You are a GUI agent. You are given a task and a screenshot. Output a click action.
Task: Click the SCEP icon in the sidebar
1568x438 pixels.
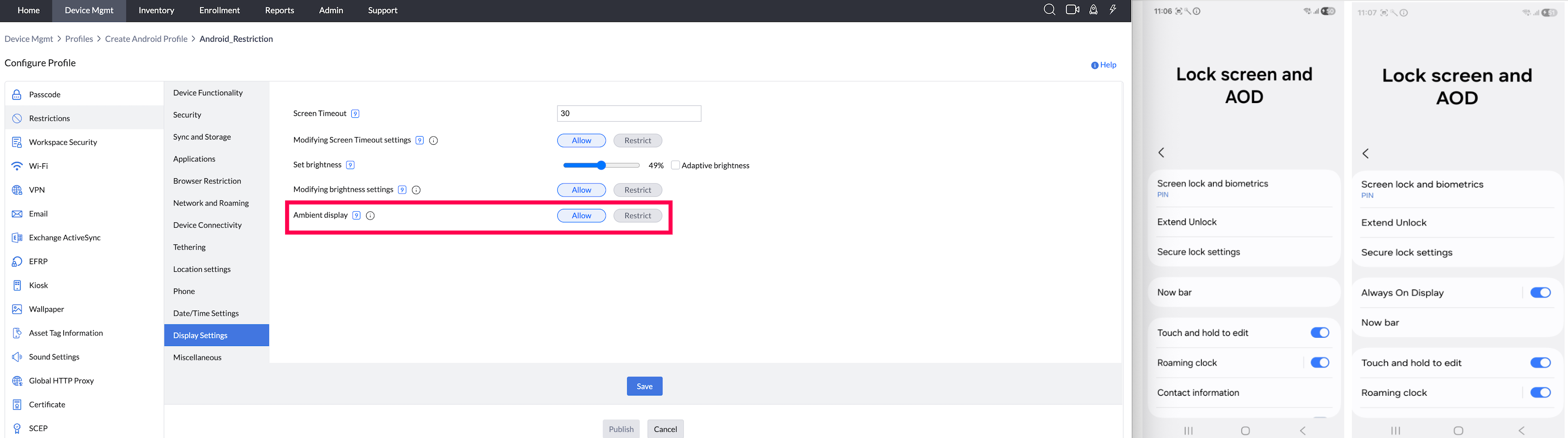pos(17,428)
